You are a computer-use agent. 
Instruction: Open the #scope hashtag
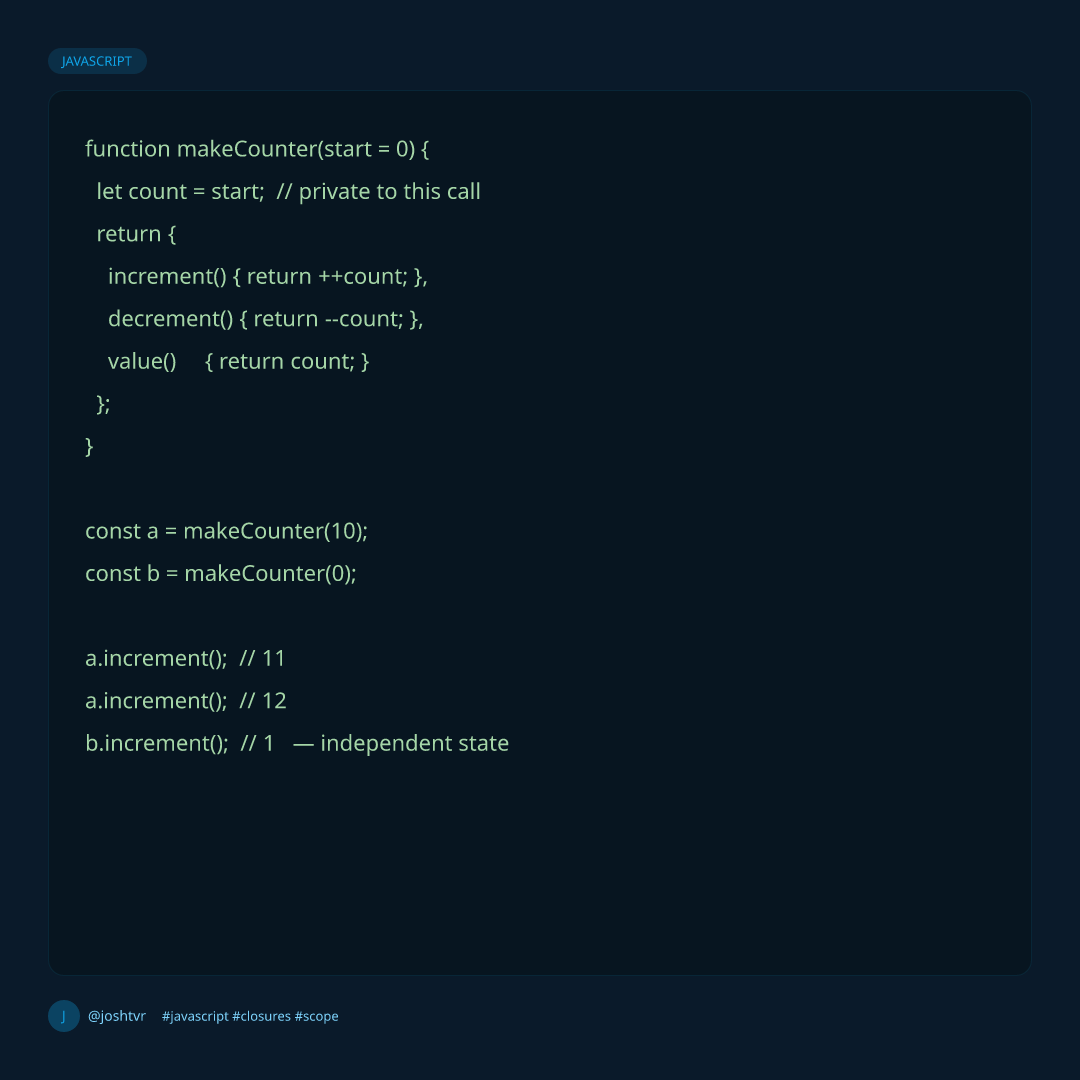point(317,1017)
